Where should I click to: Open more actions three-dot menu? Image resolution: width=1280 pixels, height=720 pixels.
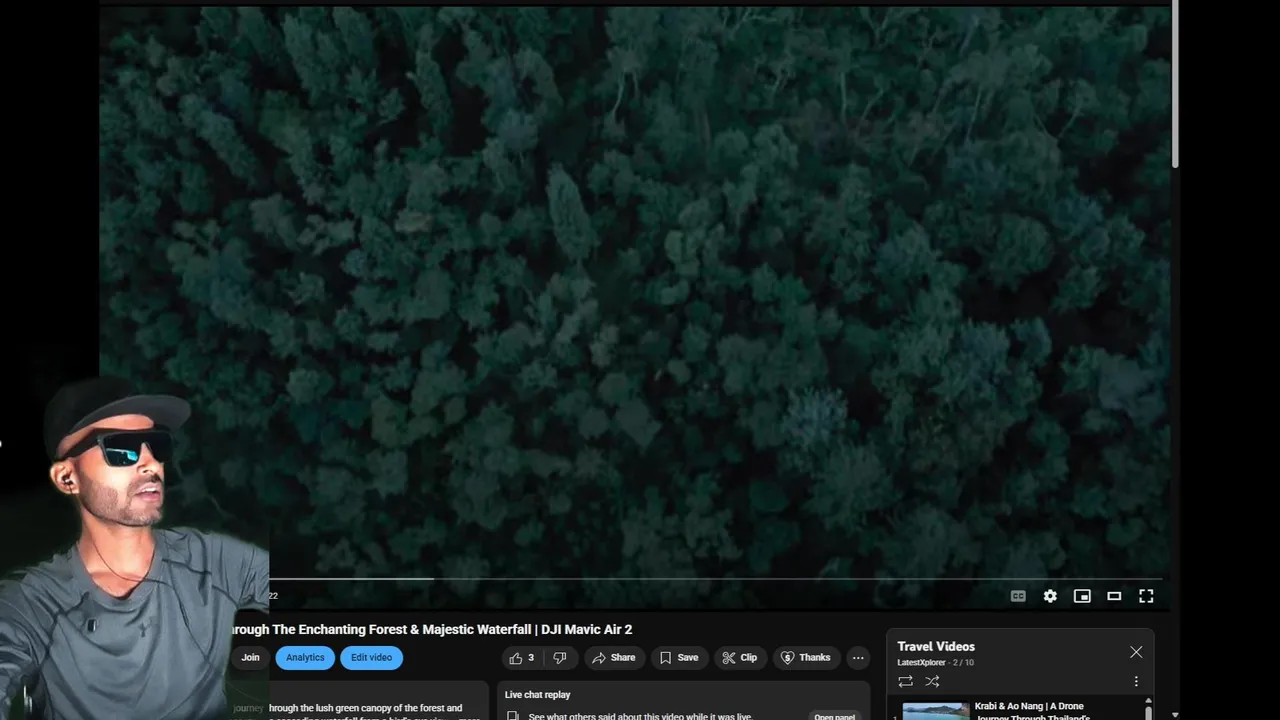tap(858, 658)
